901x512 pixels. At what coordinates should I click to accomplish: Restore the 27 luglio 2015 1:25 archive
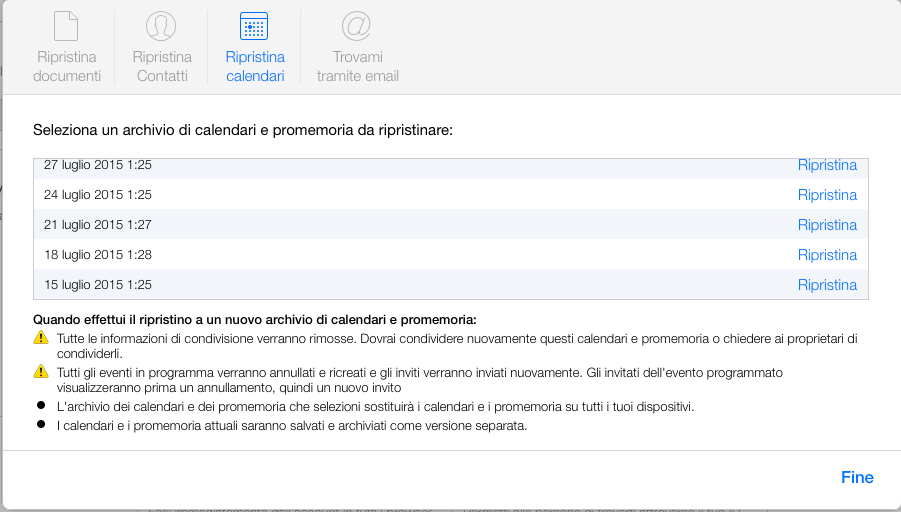[x=827, y=165]
